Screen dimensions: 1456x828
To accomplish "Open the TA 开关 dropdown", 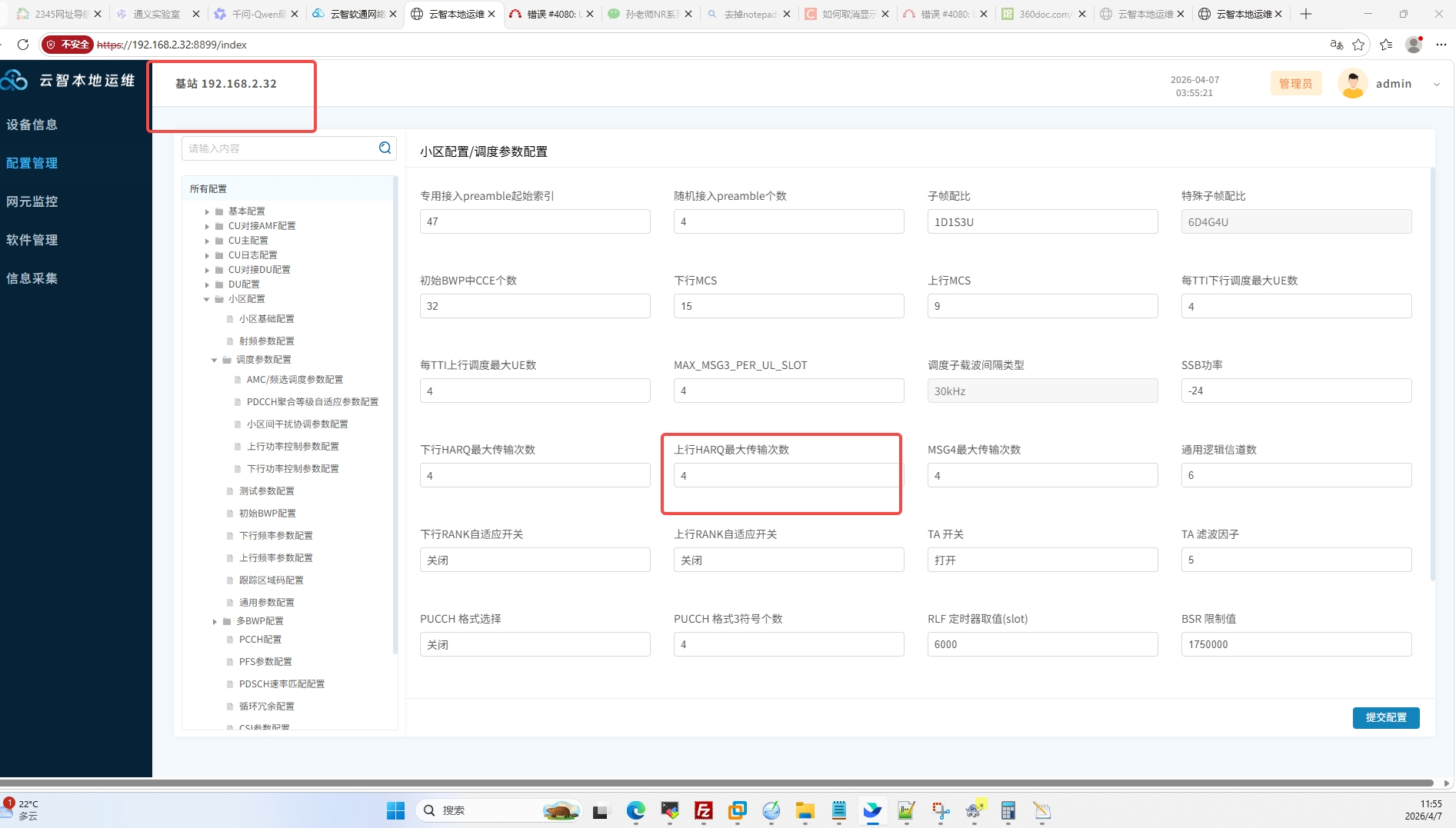I will 1042,560.
